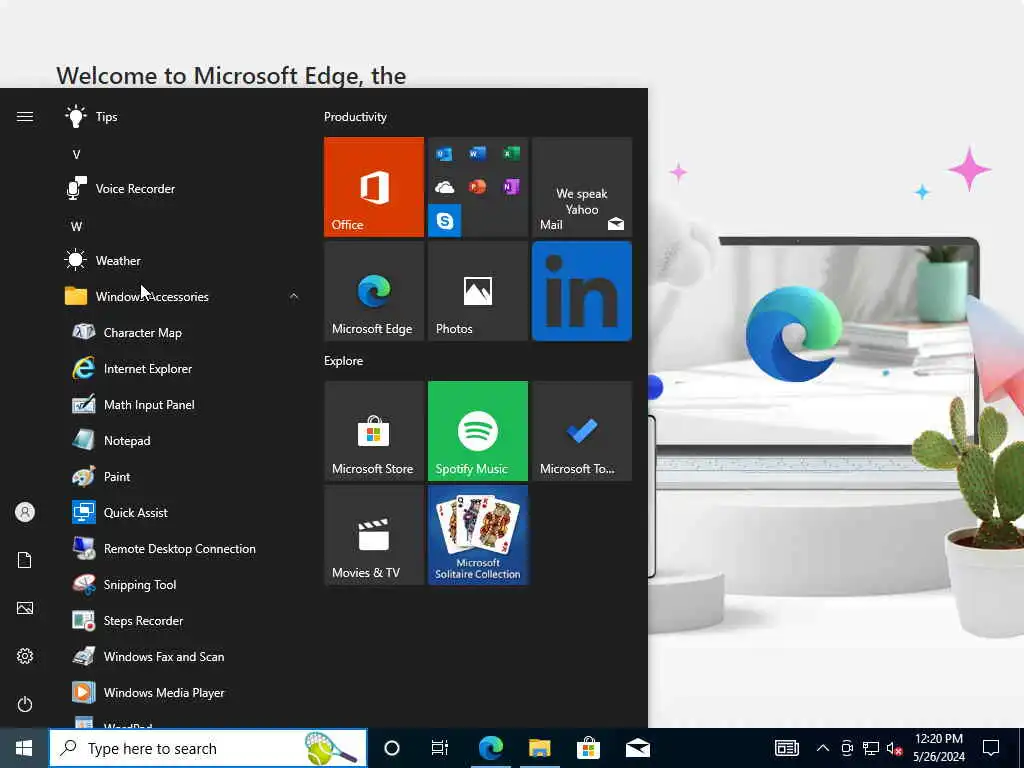Open Microsoft Store from taskbar
The width and height of the screenshot is (1024, 768).
tap(588, 748)
